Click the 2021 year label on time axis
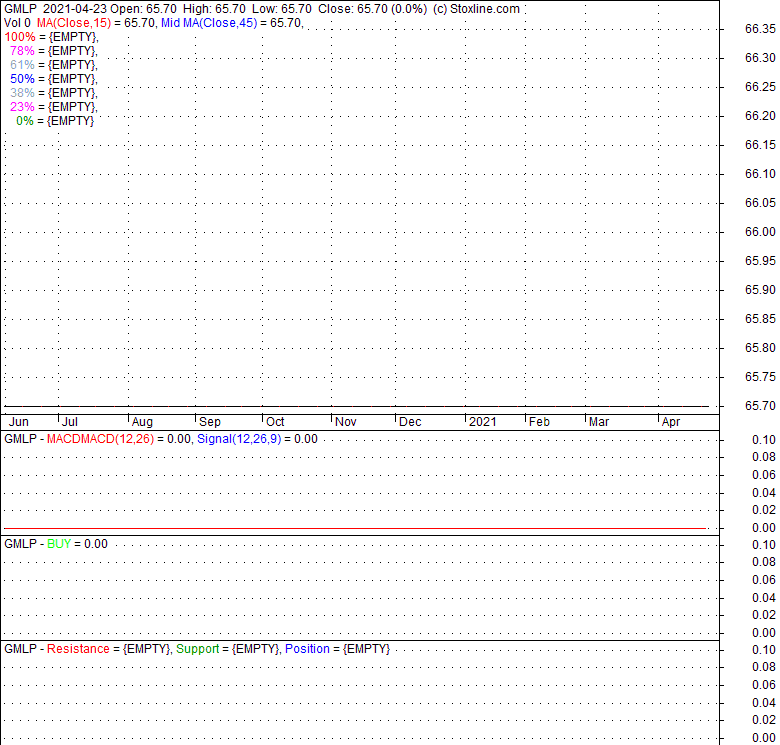The image size is (780, 745). [483, 422]
